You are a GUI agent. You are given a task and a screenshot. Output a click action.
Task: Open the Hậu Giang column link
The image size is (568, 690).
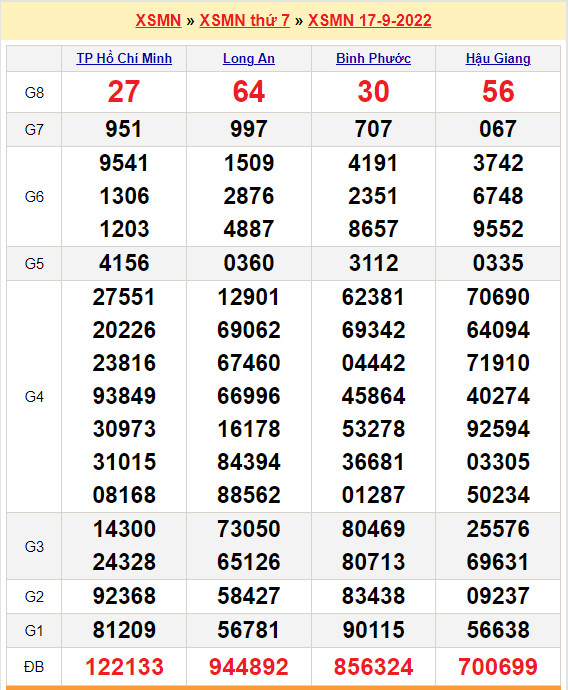[498, 59]
